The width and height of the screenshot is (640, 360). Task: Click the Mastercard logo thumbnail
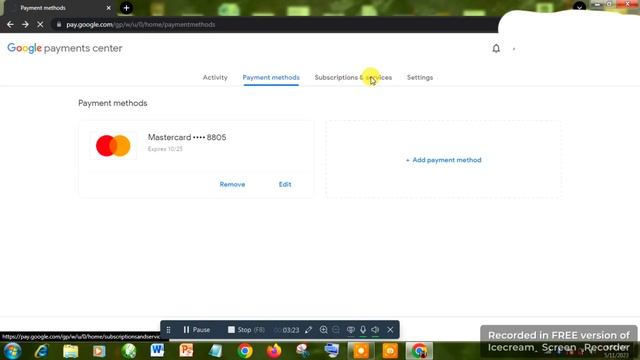tap(113, 146)
